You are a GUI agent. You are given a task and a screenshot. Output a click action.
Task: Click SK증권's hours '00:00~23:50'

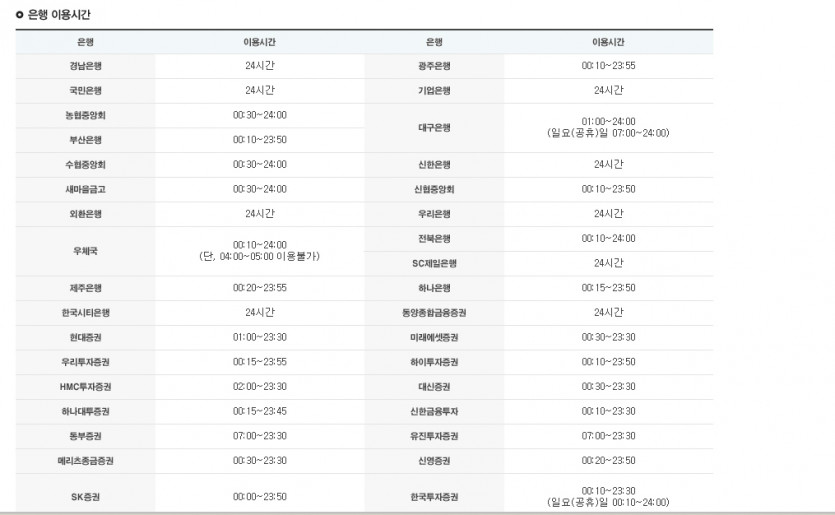(x=259, y=496)
